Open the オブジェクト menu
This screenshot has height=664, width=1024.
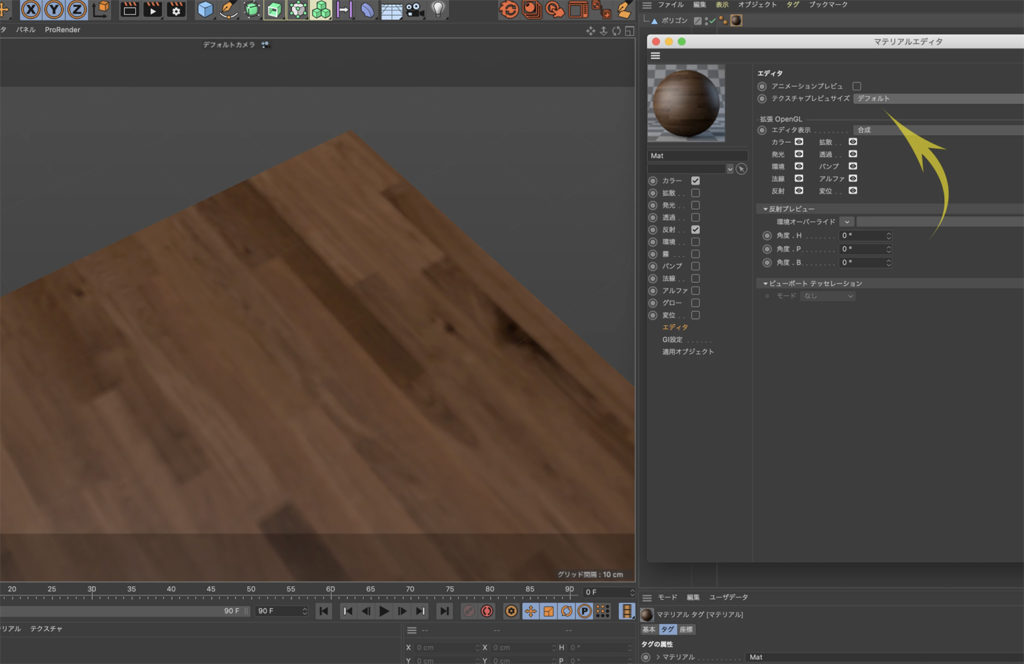(x=758, y=5)
